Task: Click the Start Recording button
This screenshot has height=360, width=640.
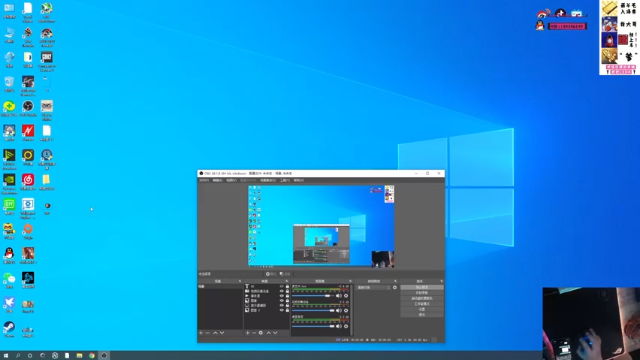Action: 422,293
